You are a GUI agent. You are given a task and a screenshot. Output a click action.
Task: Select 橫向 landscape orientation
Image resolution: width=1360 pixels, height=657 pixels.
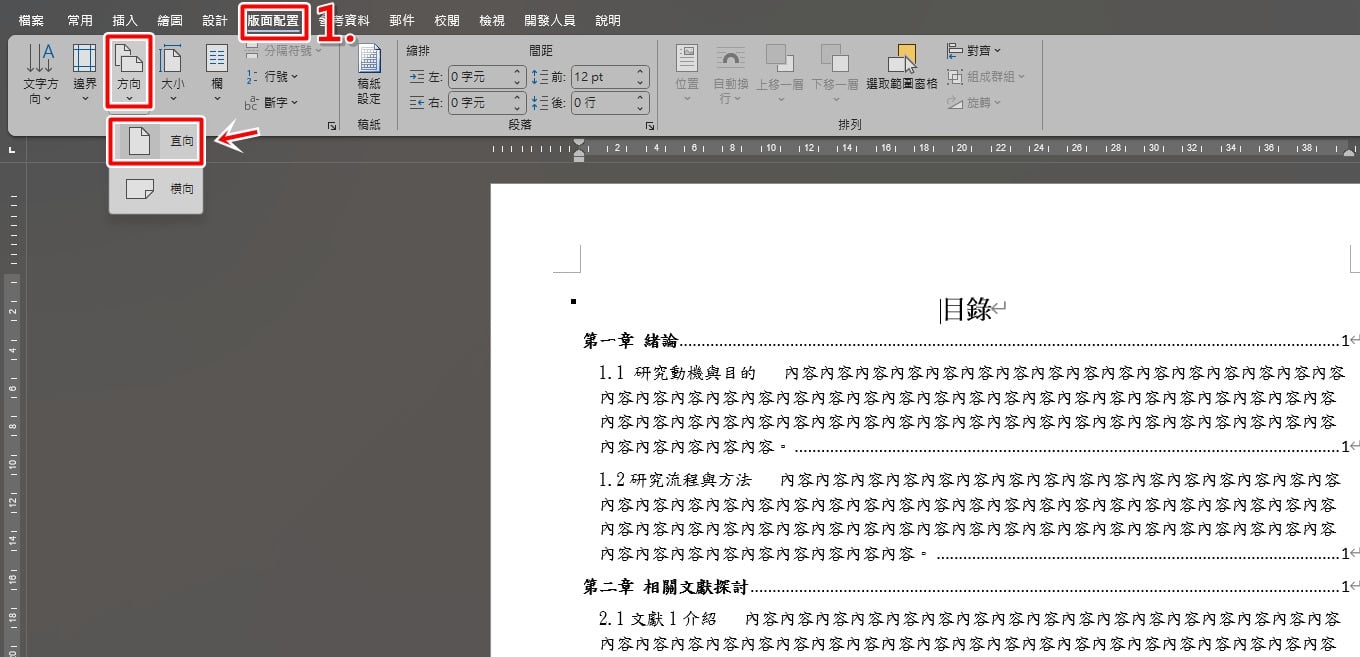pos(157,188)
